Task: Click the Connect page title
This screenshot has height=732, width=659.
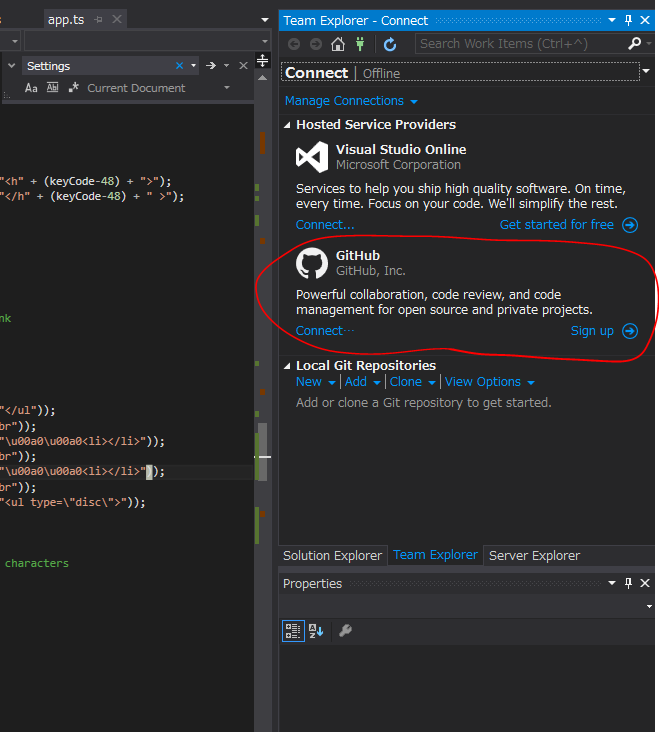Action: pos(316,73)
